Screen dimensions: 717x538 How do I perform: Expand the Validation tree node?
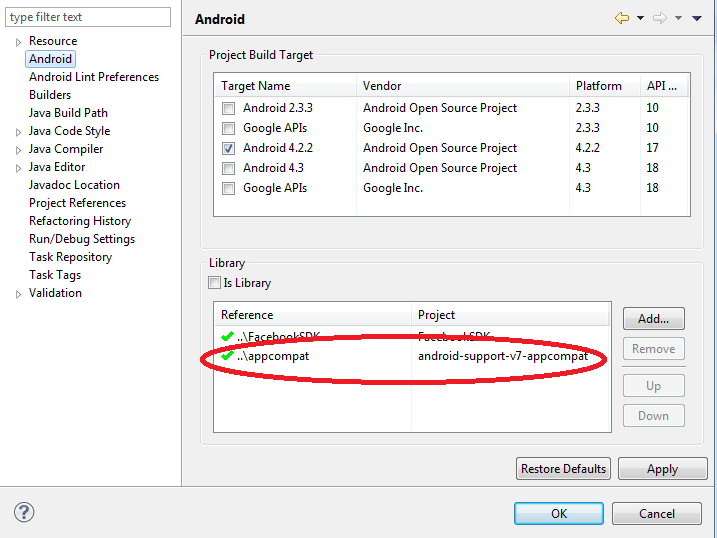[x=18, y=294]
